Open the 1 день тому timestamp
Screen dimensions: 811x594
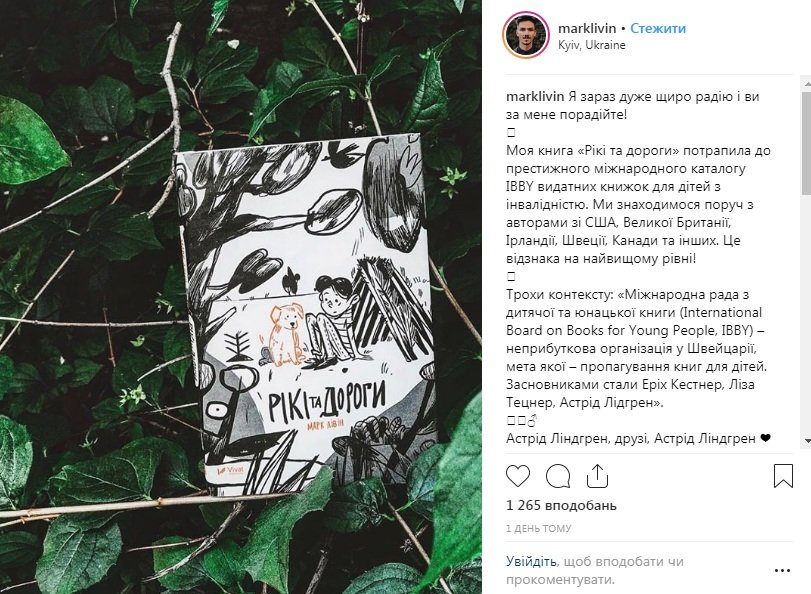(538, 528)
